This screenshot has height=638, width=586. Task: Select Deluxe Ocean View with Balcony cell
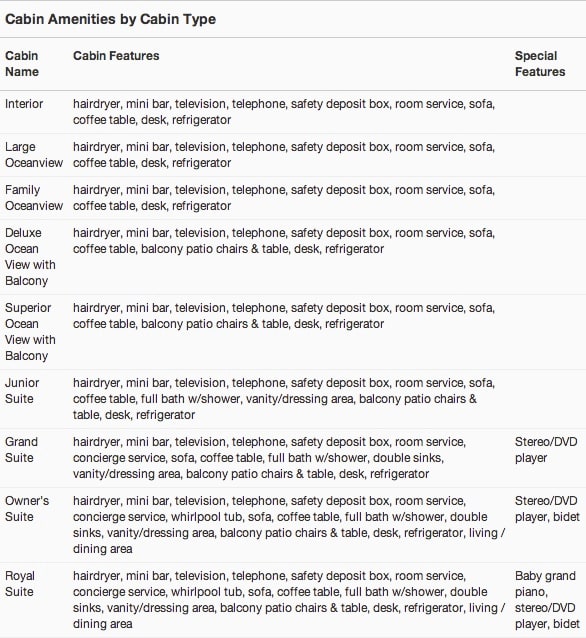tap(30, 257)
